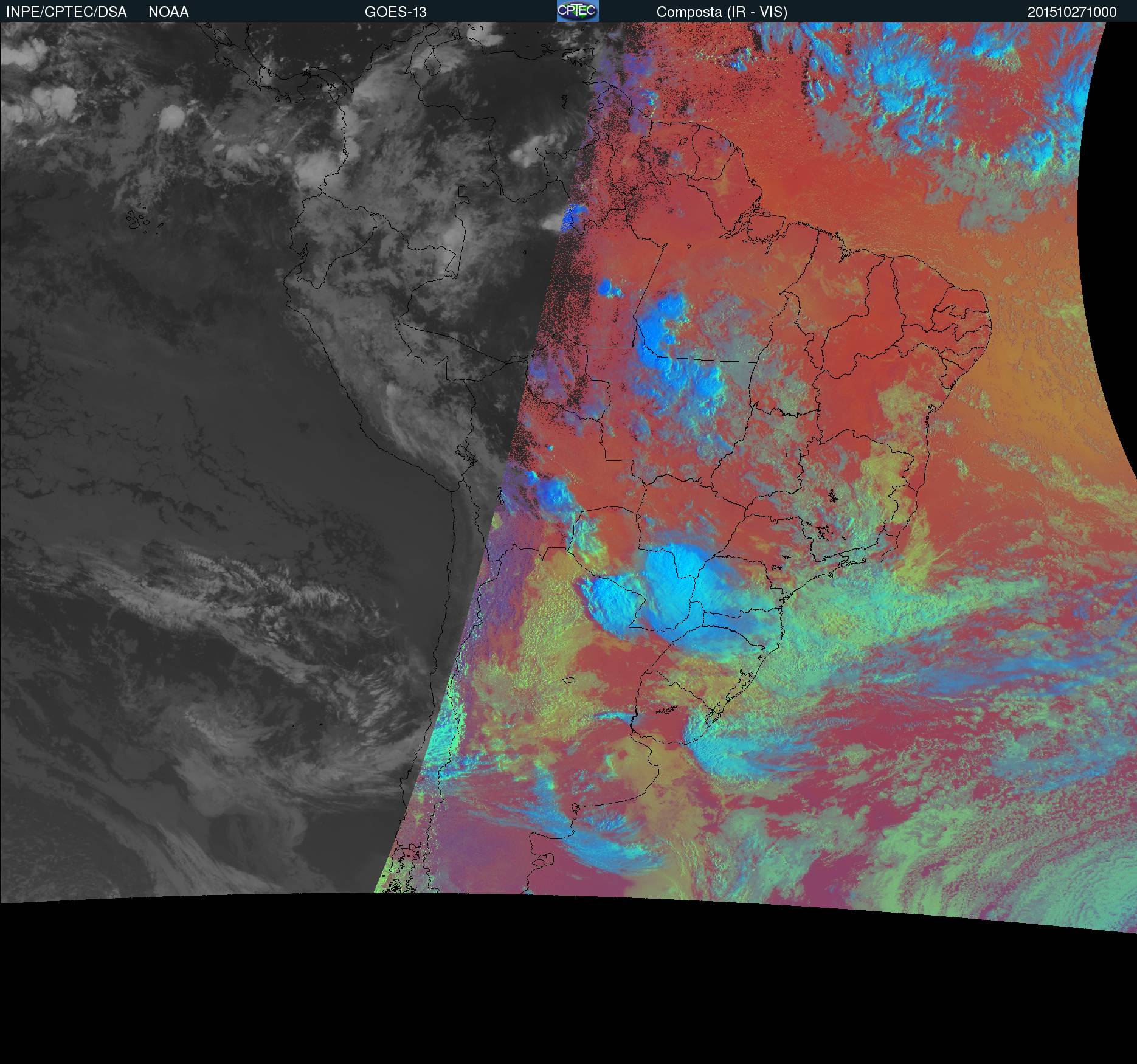Click the NOAA text in the header
The width and height of the screenshot is (1137, 1064).
click(x=168, y=12)
